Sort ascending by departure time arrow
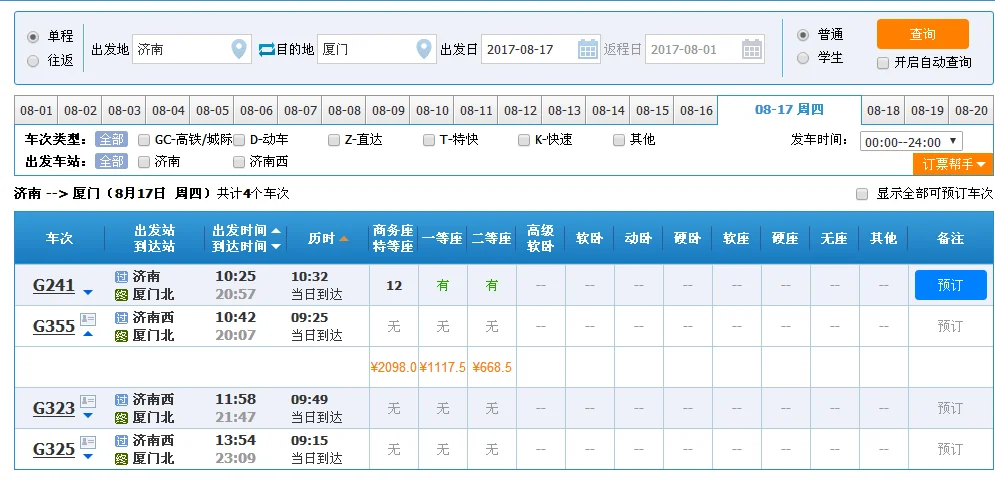Viewport: 995px width, 480px height. tap(275, 230)
